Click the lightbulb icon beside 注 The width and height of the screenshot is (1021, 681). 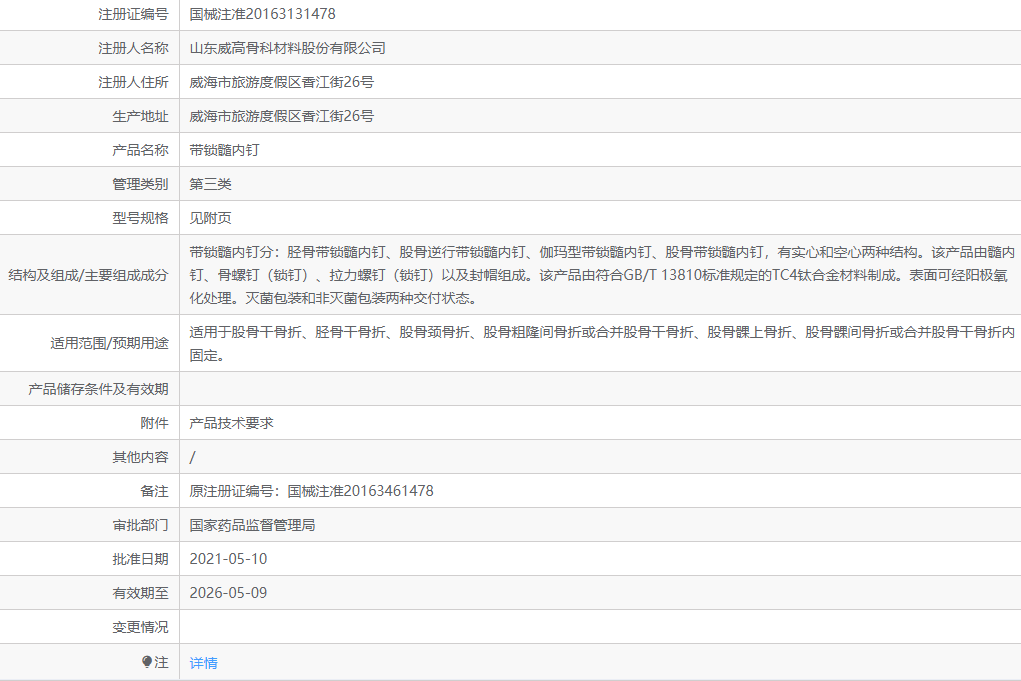coord(147,662)
